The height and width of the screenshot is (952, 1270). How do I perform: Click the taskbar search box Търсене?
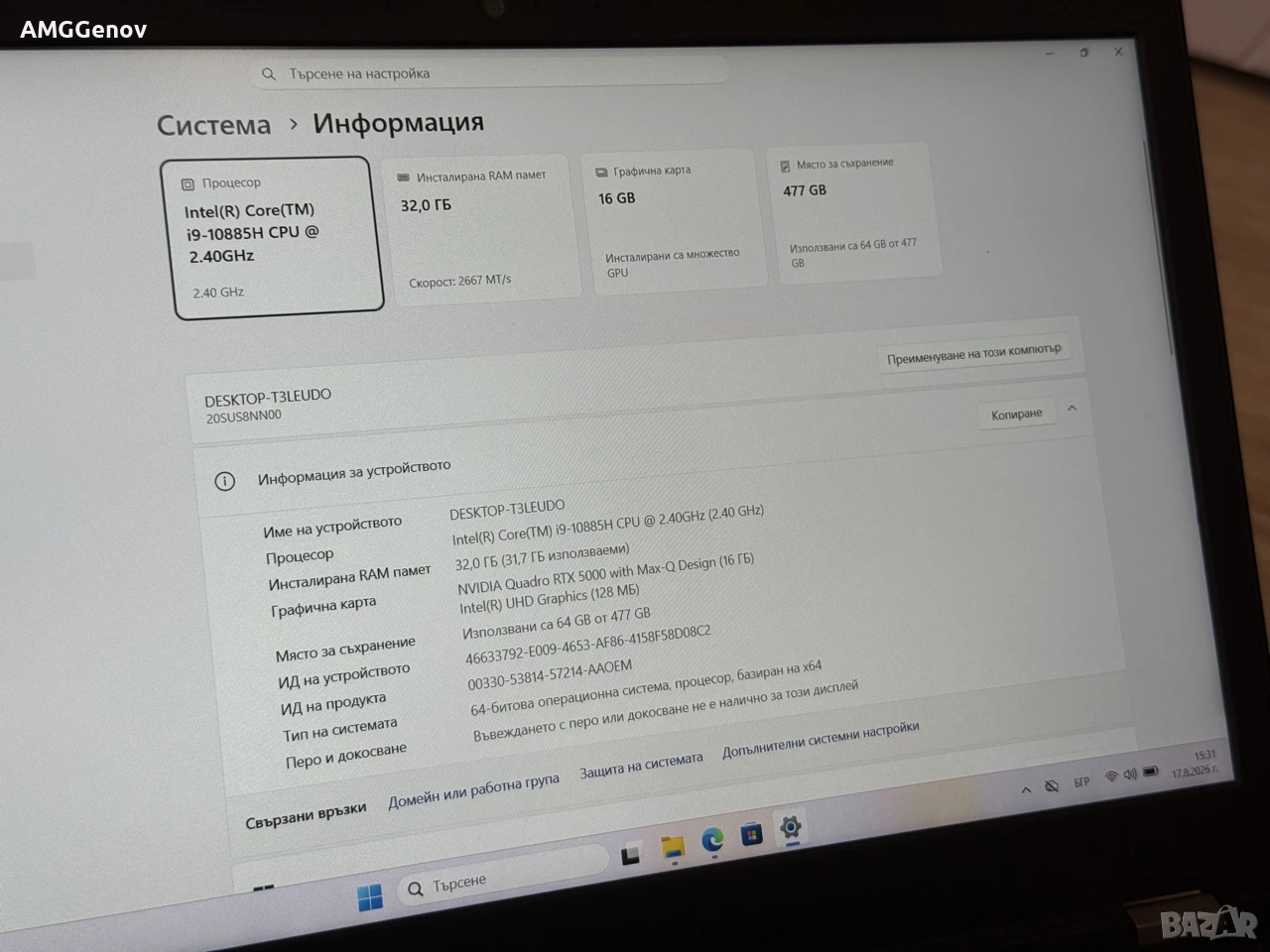point(502,876)
